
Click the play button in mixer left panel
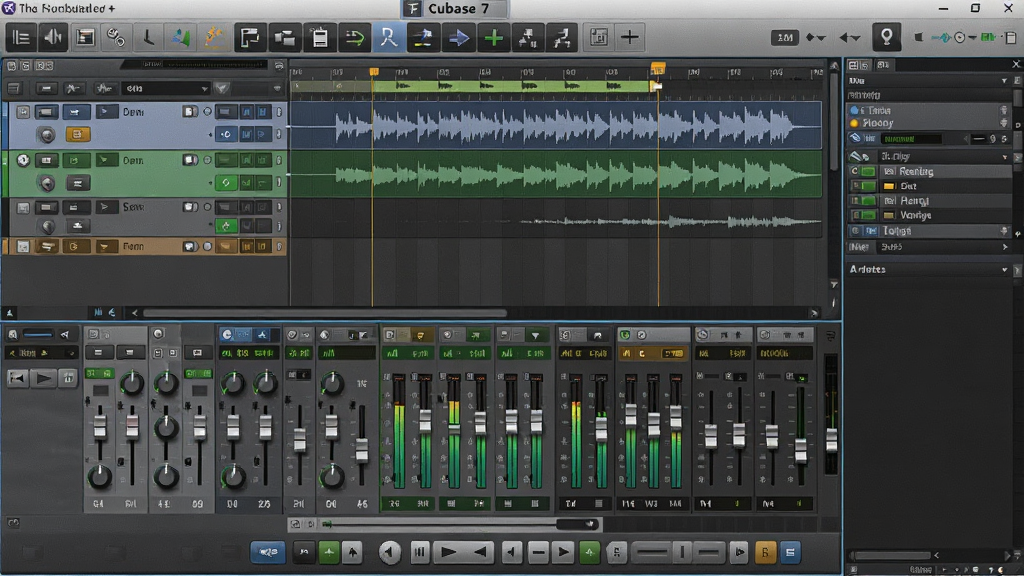point(44,378)
